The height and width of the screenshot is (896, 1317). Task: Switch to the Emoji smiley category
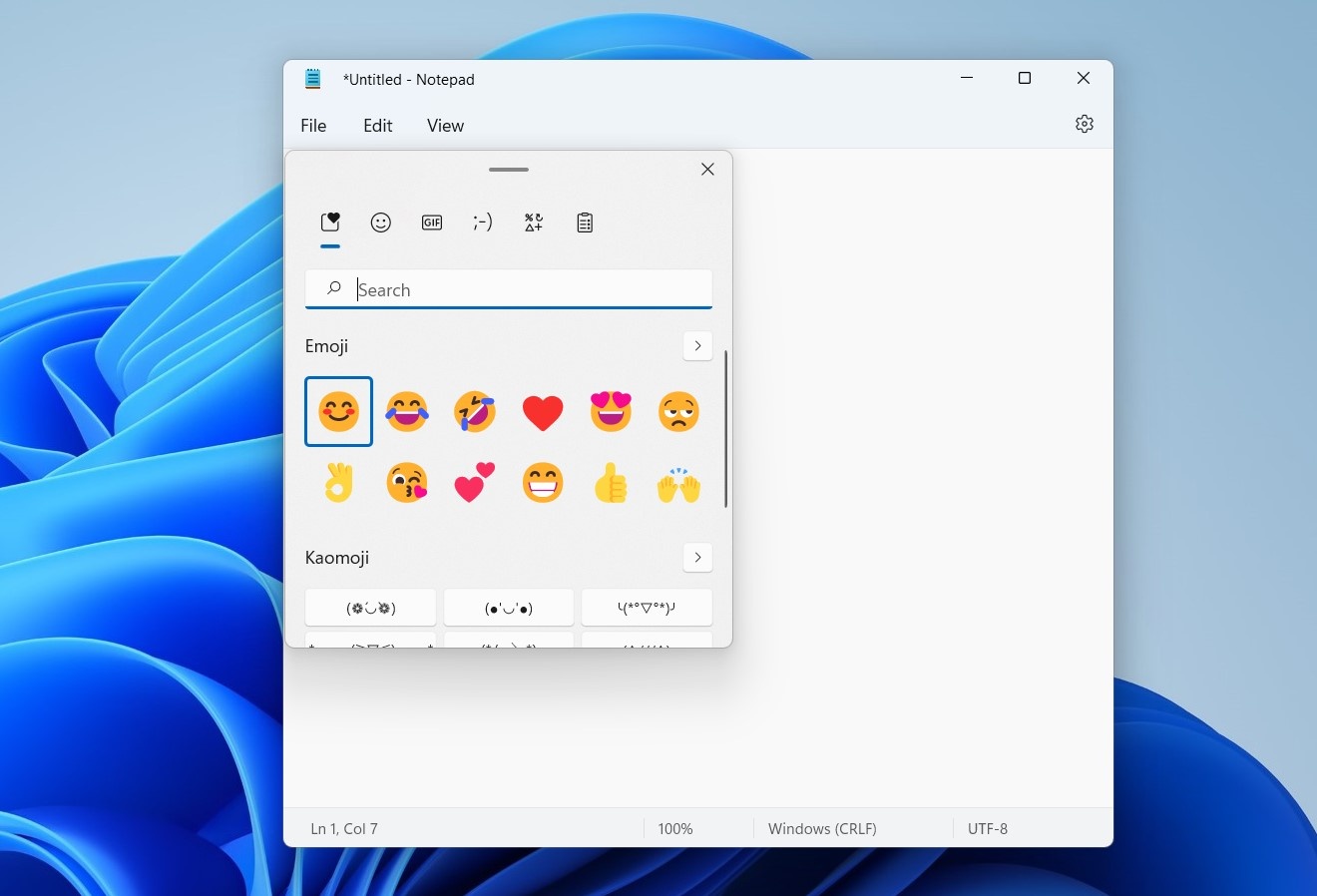[x=380, y=223]
